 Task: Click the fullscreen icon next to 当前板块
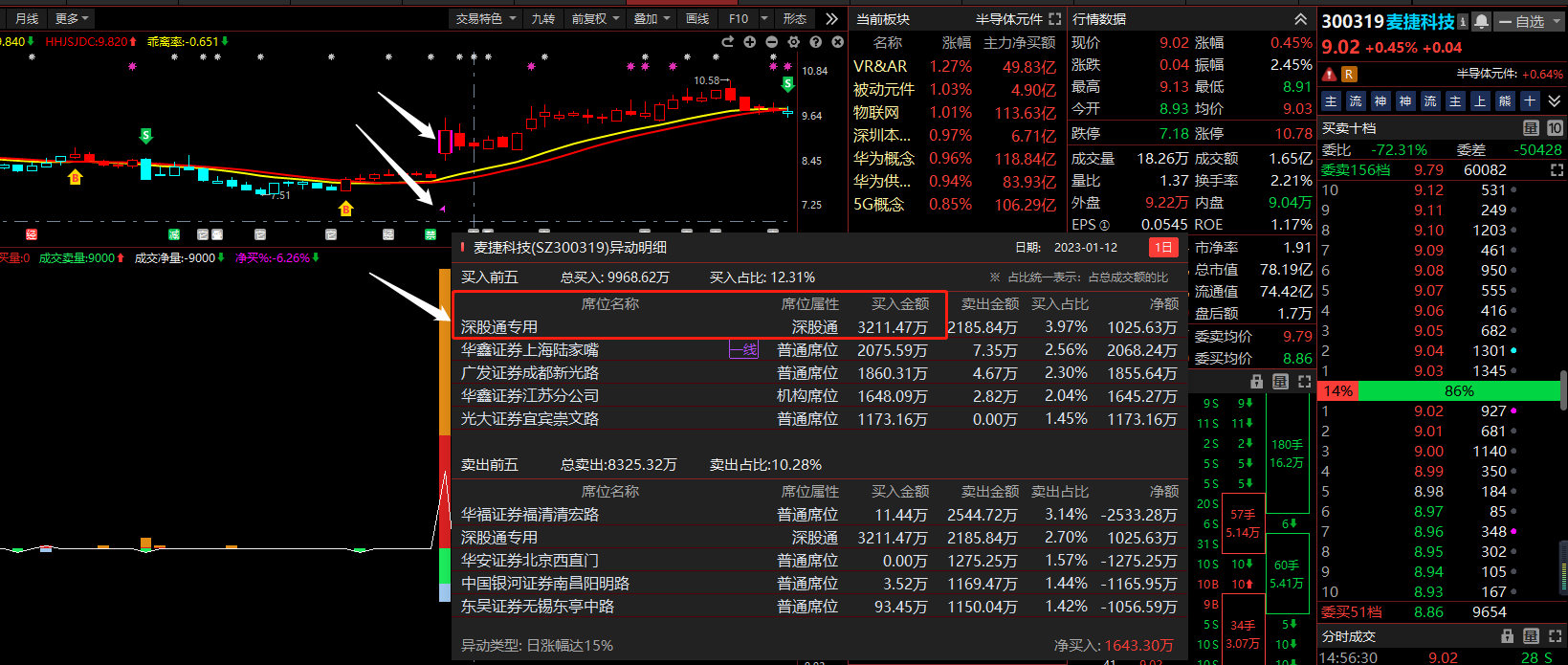[1055, 19]
